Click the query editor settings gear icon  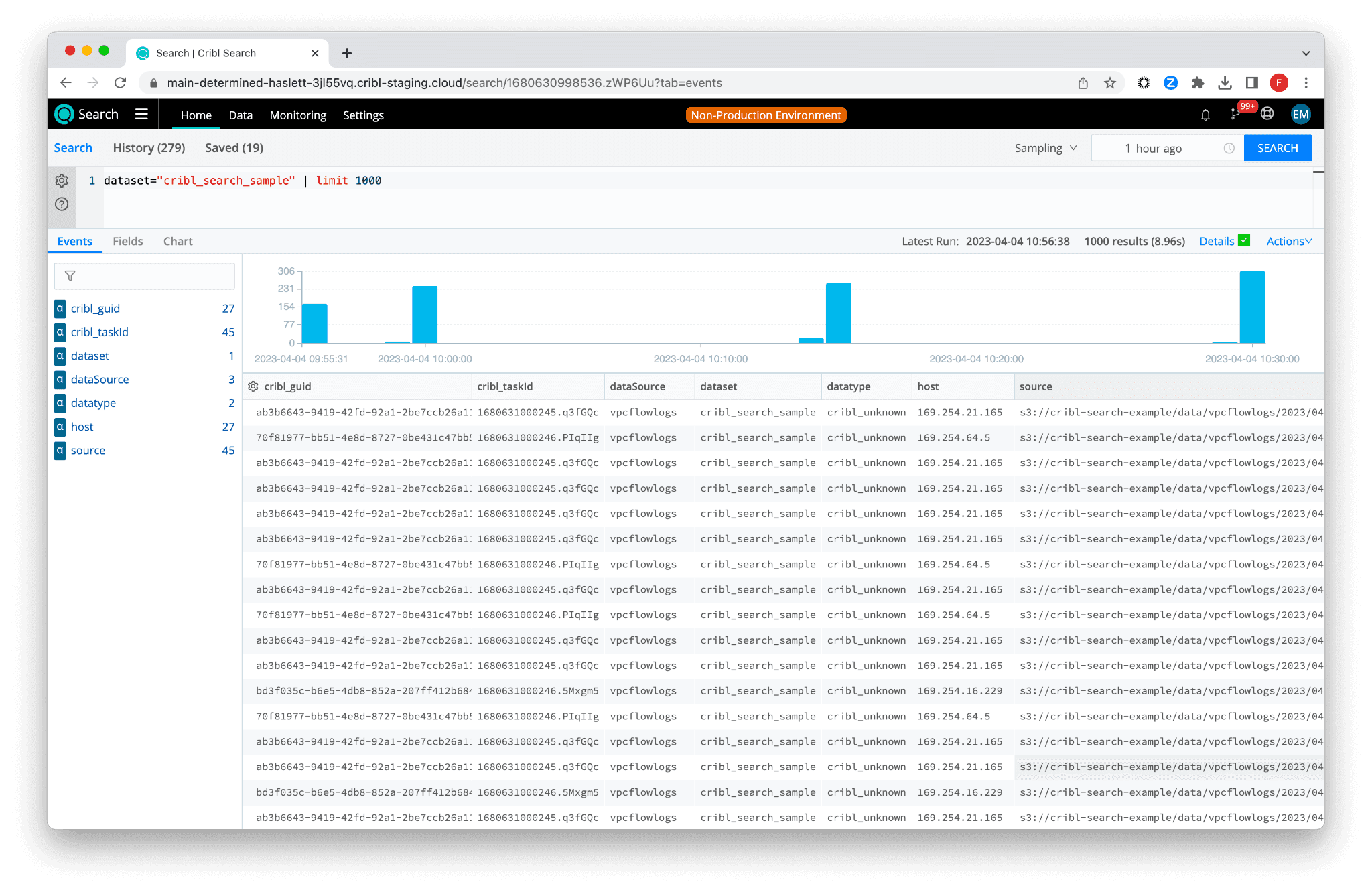62,181
